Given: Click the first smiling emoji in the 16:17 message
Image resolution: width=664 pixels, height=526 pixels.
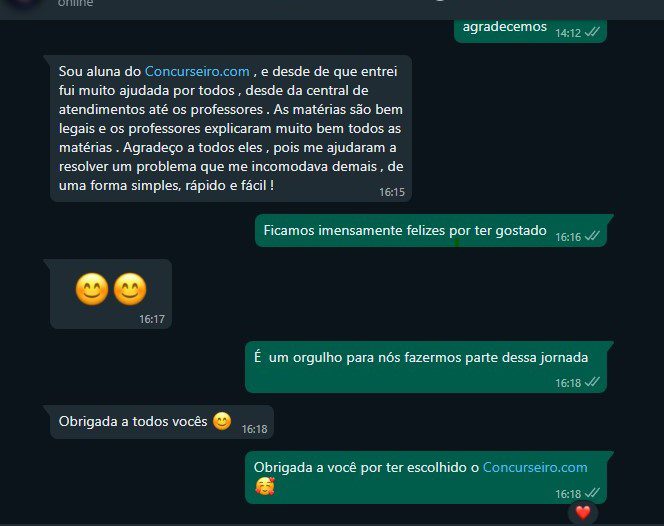Looking at the screenshot, I should [92, 289].
